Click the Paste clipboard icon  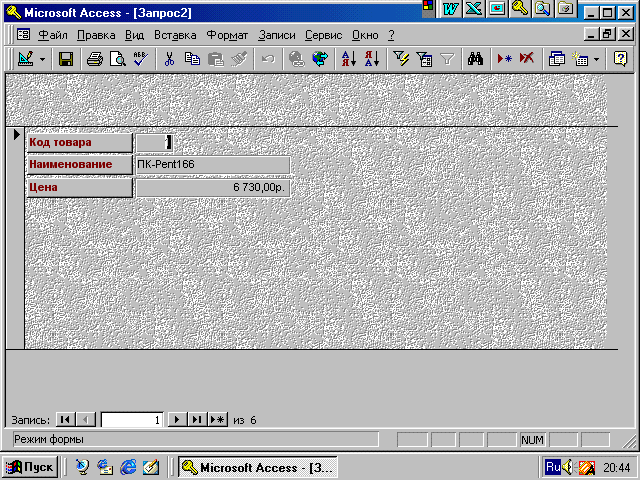click(x=216, y=59)
